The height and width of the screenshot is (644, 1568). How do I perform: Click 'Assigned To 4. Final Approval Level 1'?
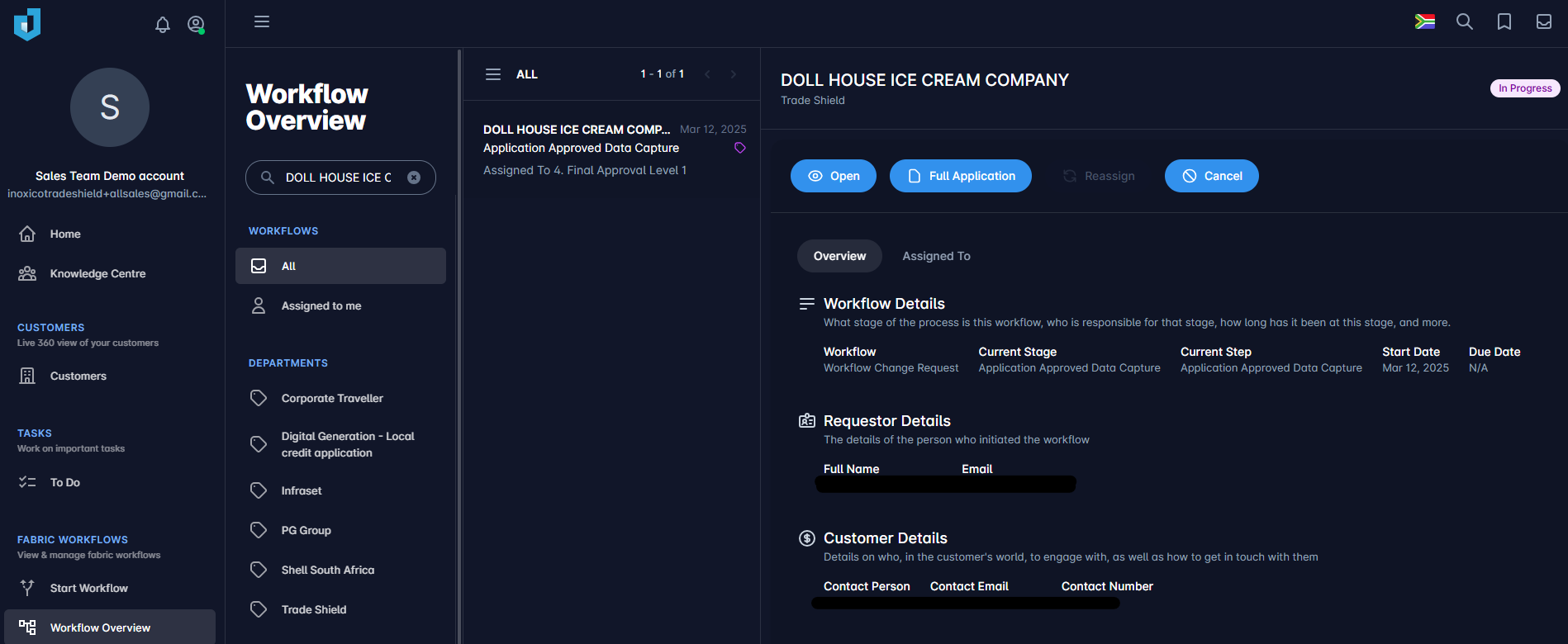point(585,170)
